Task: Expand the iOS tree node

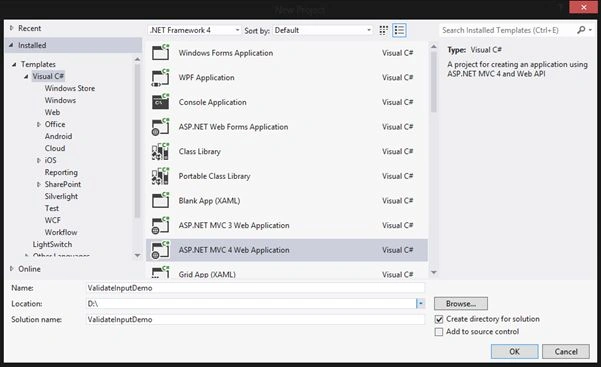Action: tap(39, 160)
